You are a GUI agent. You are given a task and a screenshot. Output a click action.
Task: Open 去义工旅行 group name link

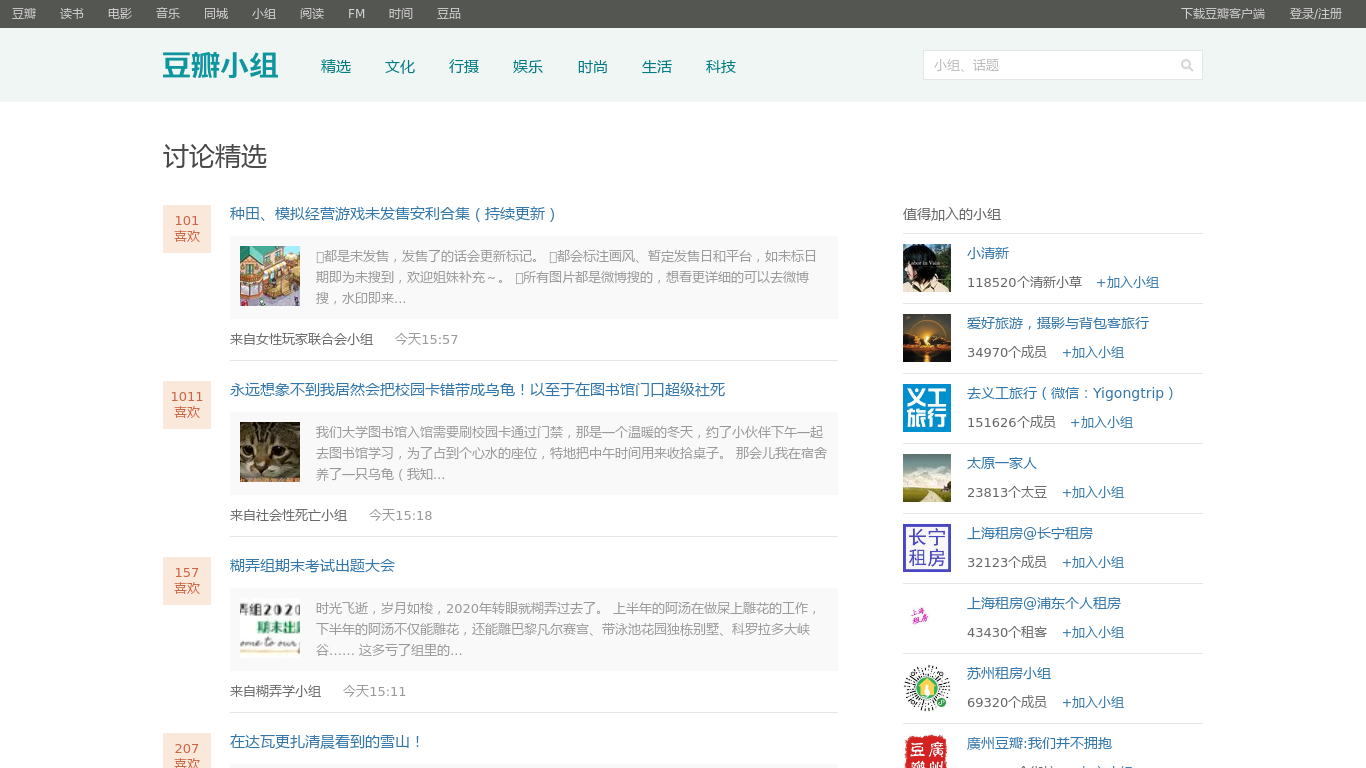[1070, 394]
